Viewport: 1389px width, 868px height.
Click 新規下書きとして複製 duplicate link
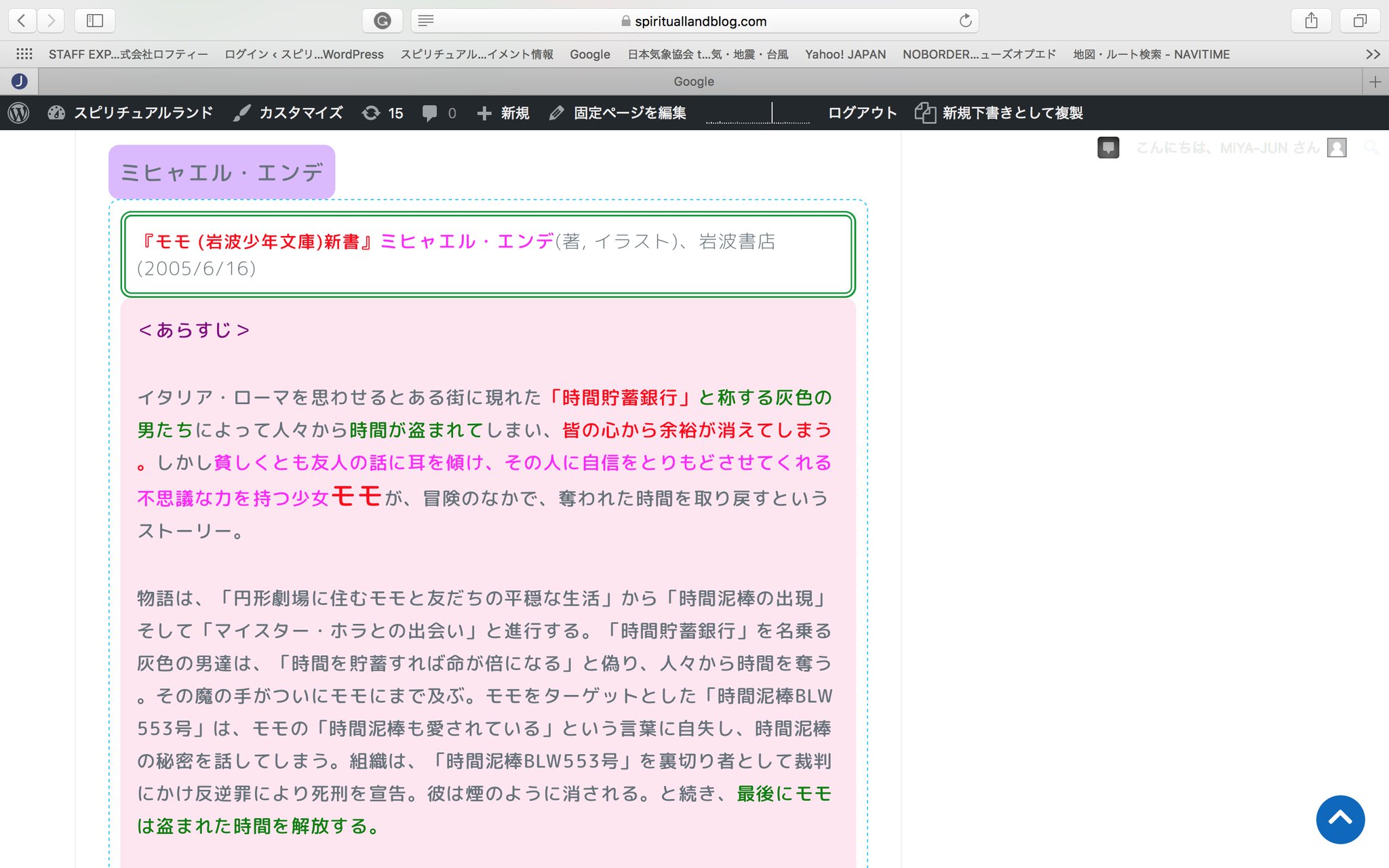(x=999, y=113)
